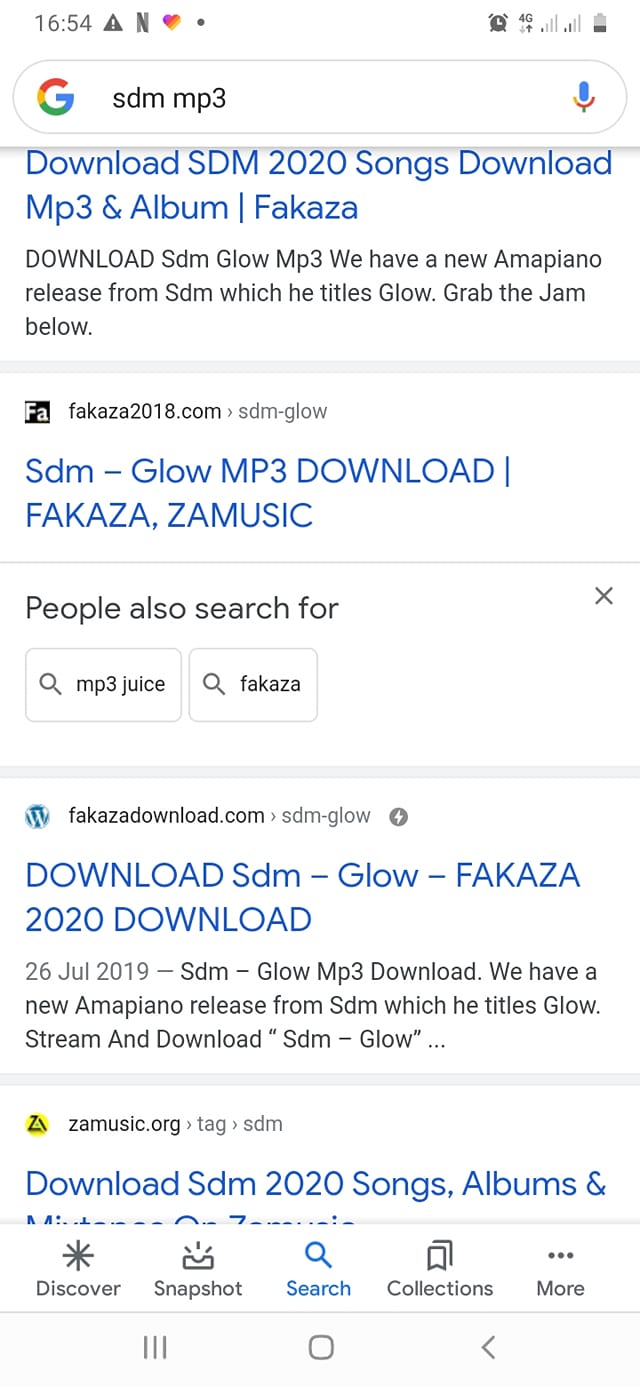Open DOWNLOAD Sdm – Glow – FAKAZA 2020 link

[302, 897]
